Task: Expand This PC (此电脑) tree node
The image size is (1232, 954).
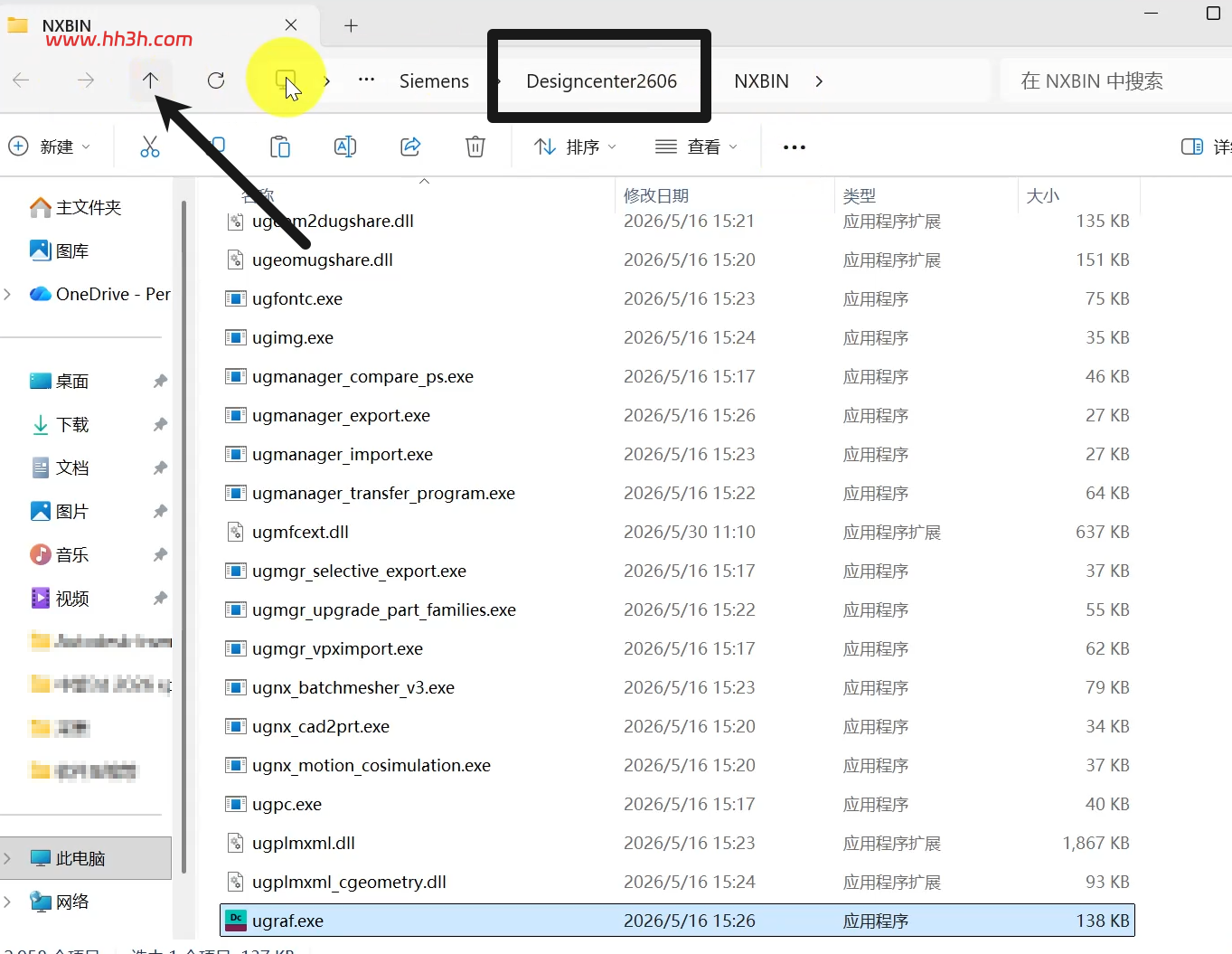Action: 8,858
